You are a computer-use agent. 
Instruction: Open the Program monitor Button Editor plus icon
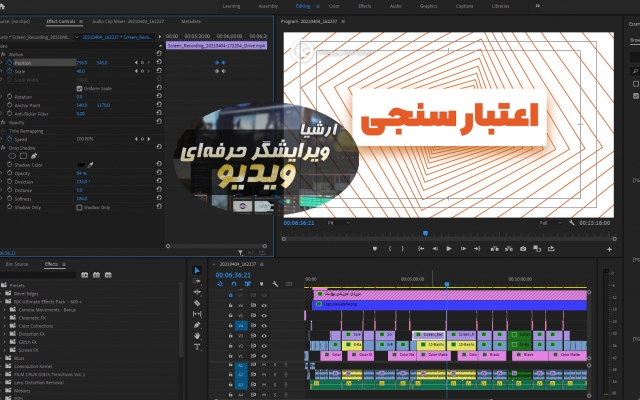point(609,249)
